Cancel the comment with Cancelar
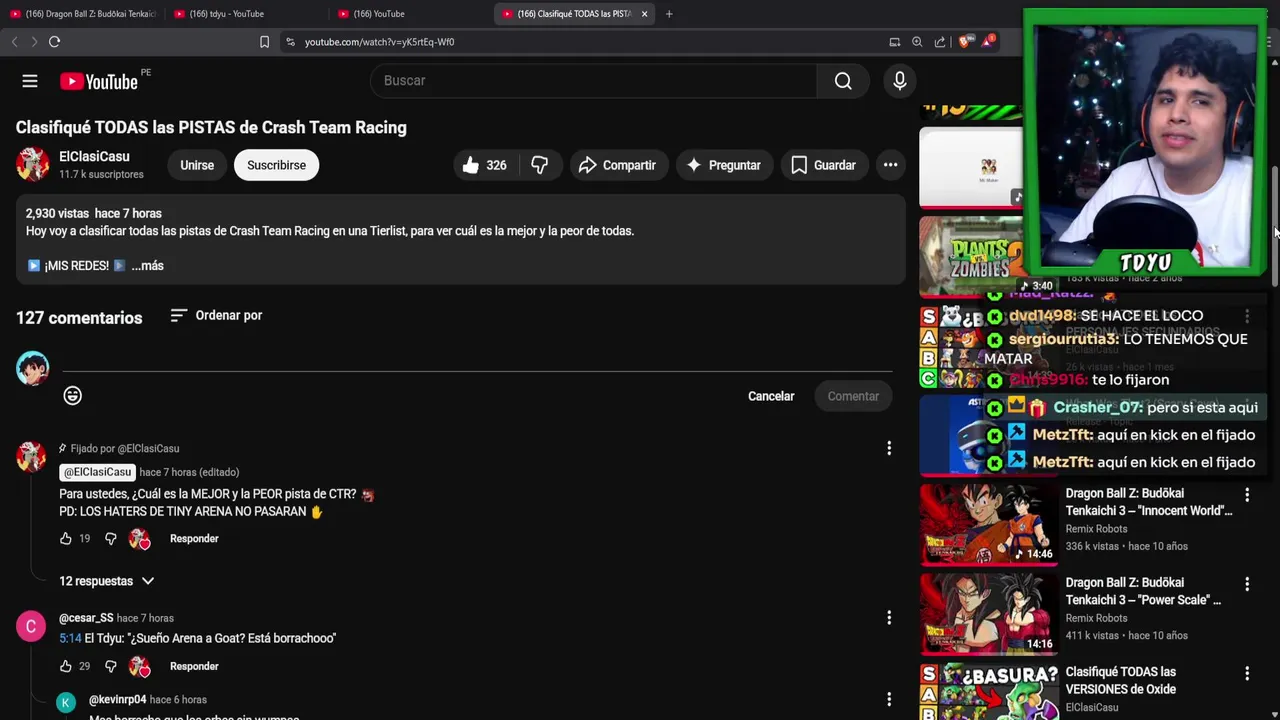 (771, 396)
